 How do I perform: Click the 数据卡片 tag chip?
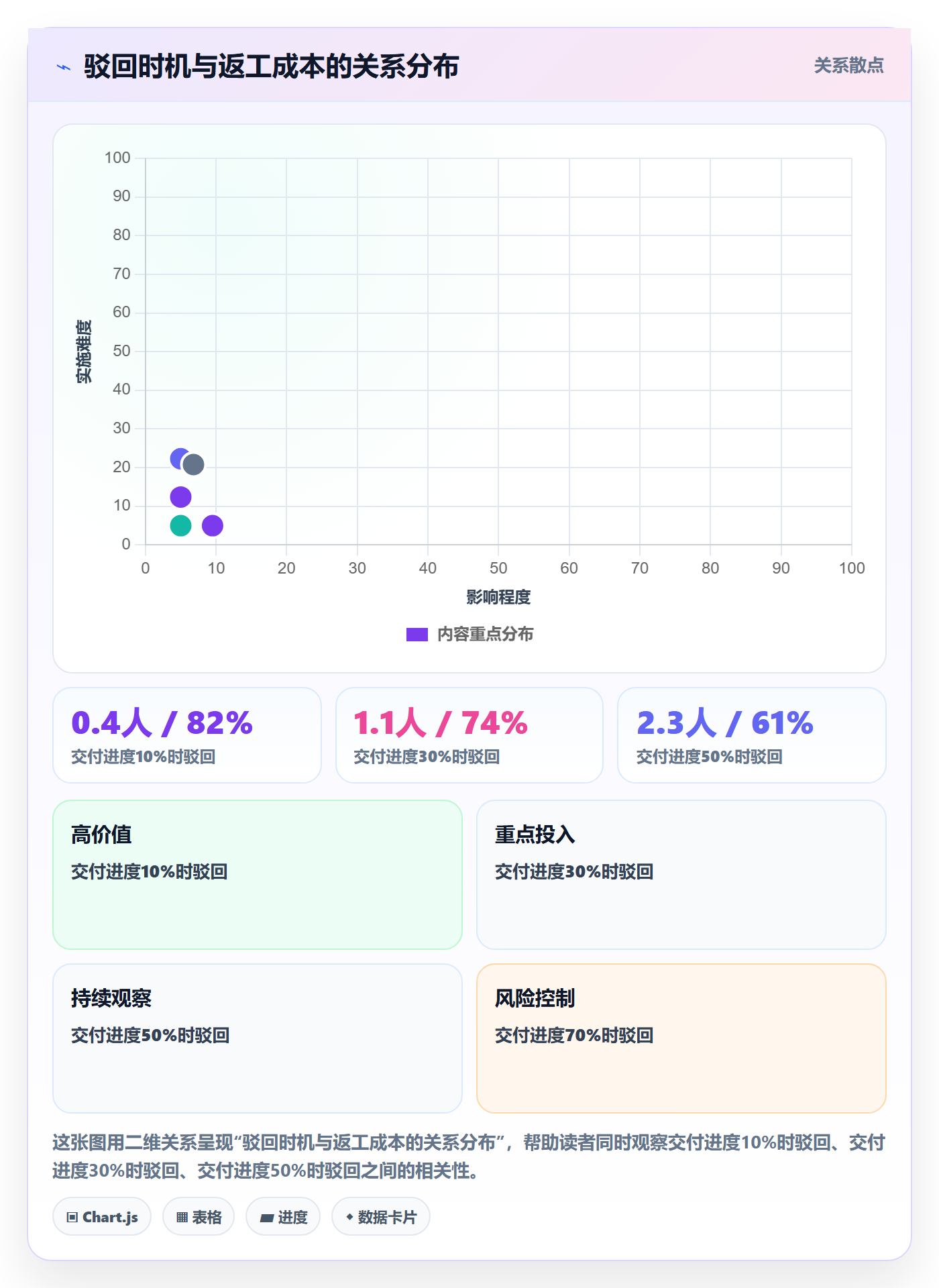click(x=381, y=1217)
